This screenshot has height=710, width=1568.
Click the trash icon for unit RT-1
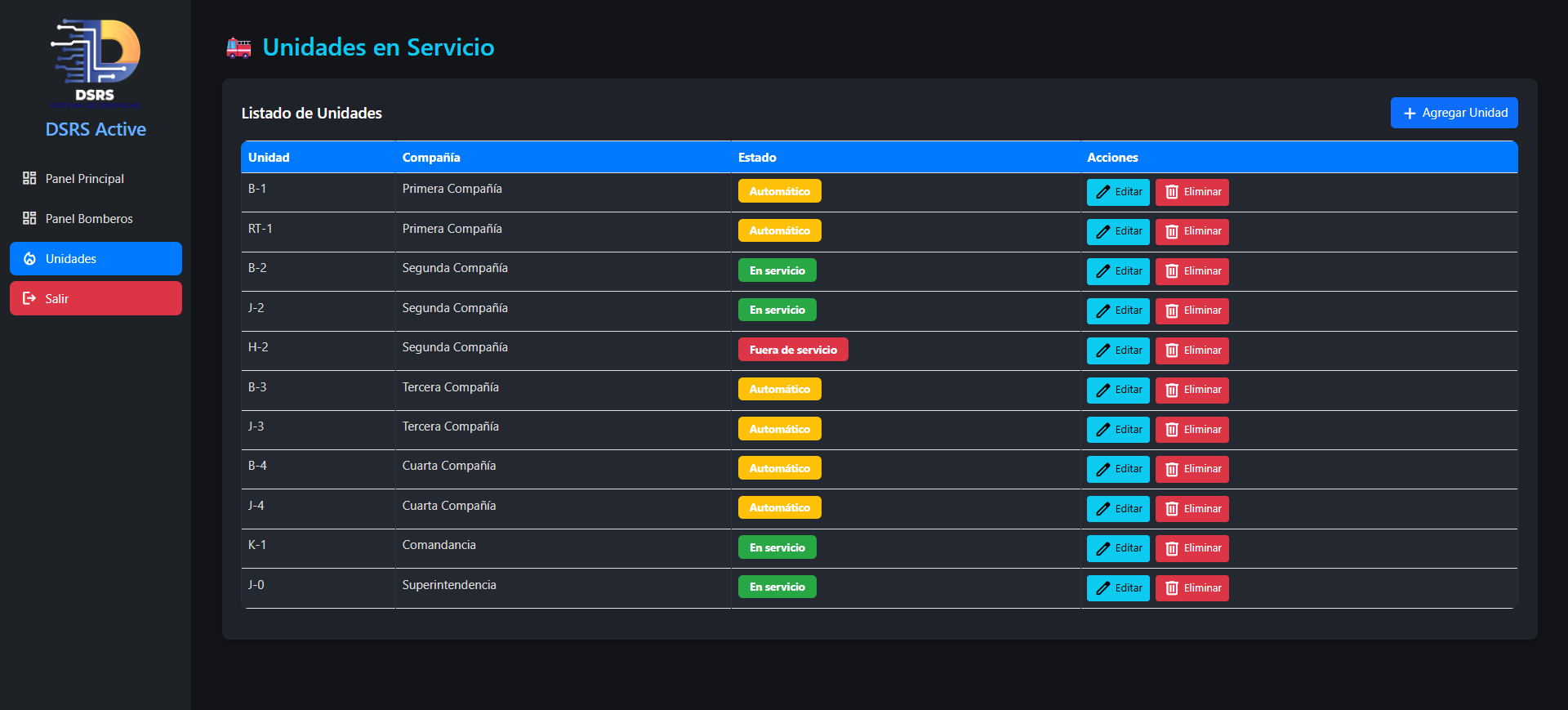pos(1172,232)
